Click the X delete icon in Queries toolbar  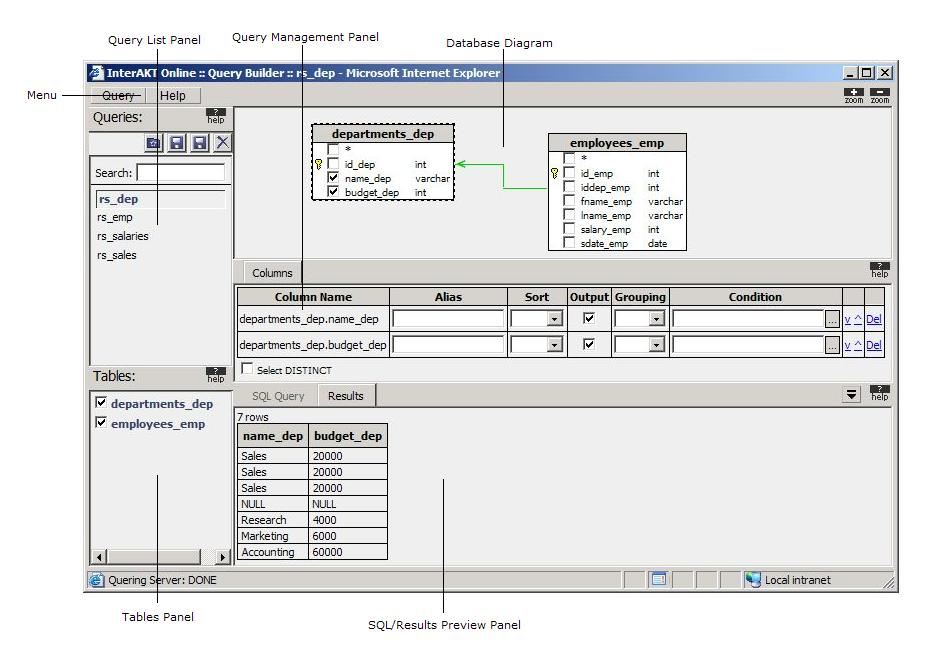pos(222,143)
